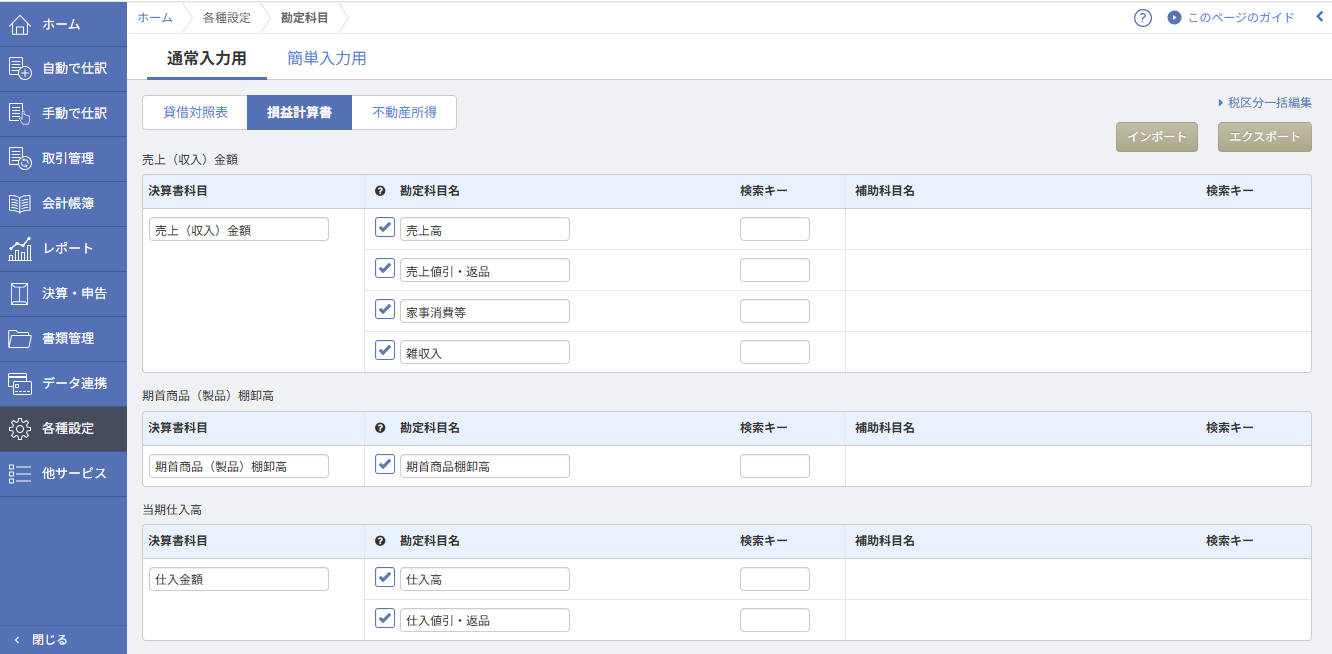The width and height of the screenshot is (1332, 654).
Task: Switch to the 簡単入力用 tab
Action: (326, 58)
